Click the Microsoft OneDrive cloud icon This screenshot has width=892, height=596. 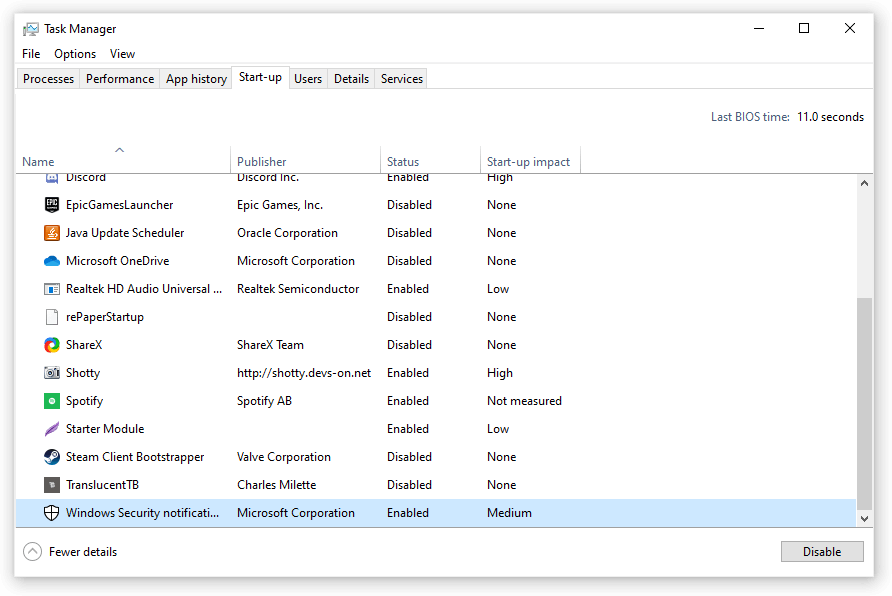tap(52, 261)
